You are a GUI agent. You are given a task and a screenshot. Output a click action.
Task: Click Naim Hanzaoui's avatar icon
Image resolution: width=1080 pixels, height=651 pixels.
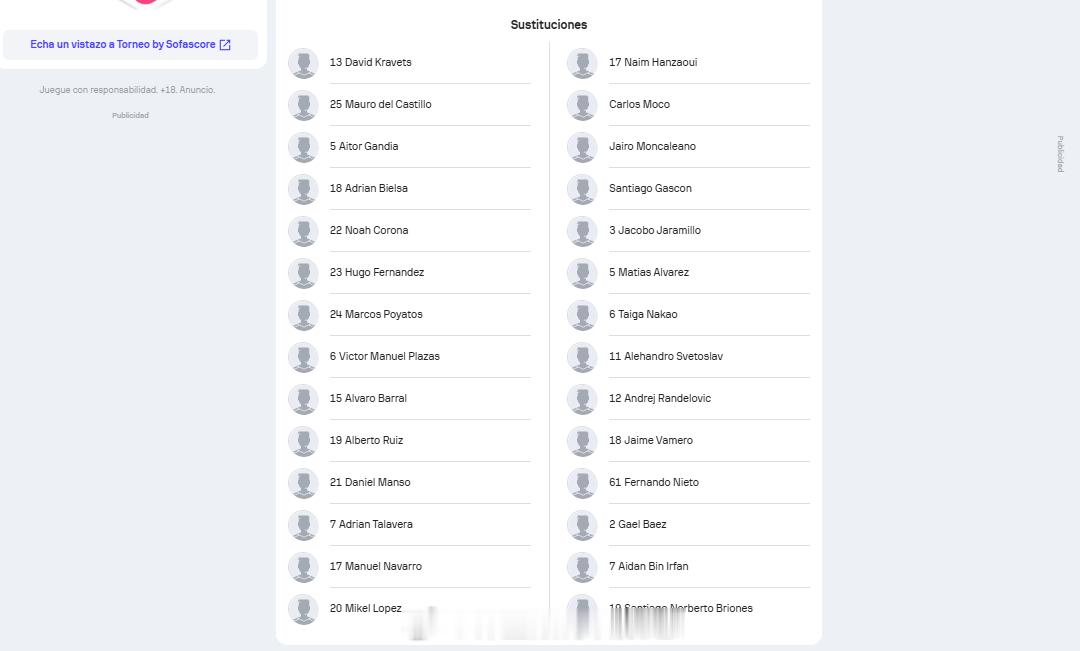(x=582, y=63)
